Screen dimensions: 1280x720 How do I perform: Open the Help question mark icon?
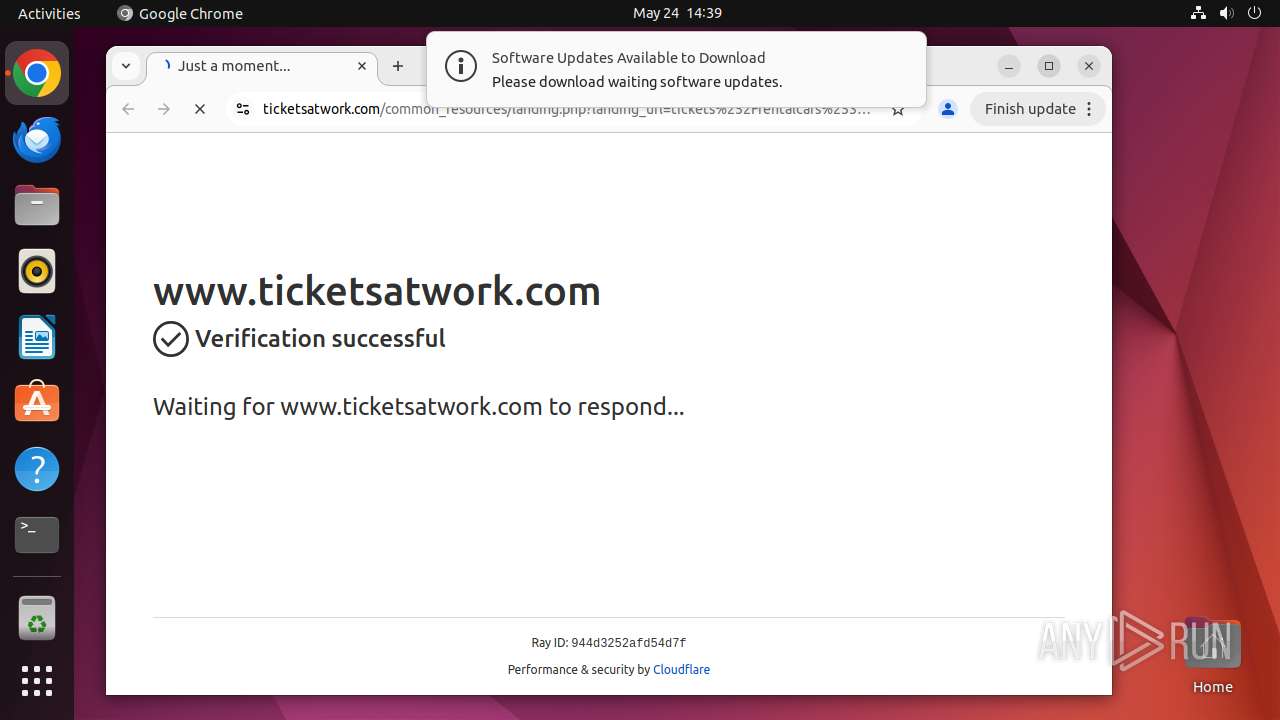(37, 468)
